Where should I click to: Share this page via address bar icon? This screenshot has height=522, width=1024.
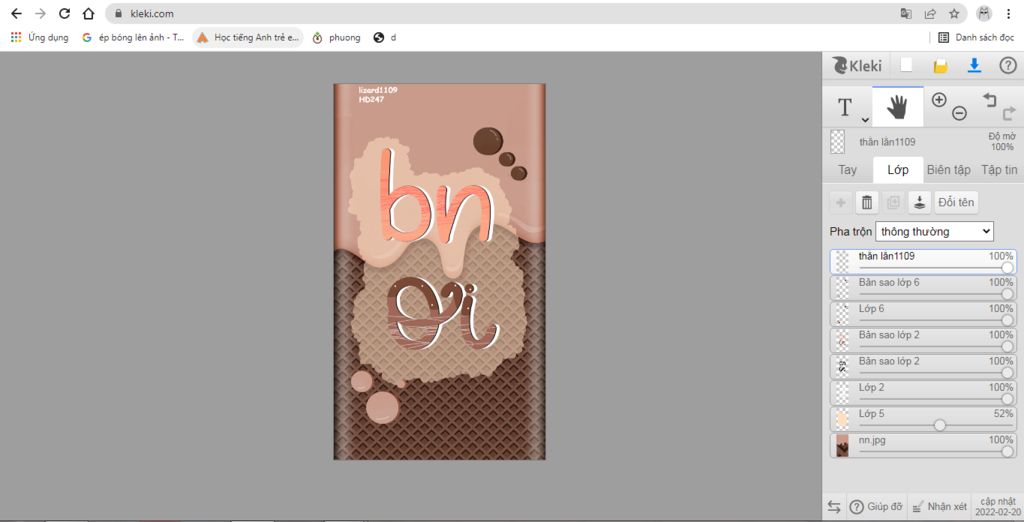[x=930, y=13]
